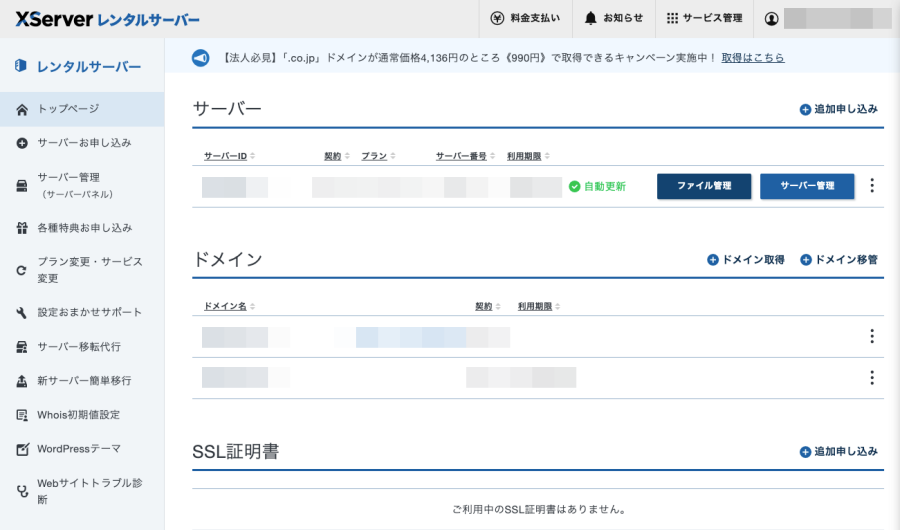900x530 pixels.
Task: Click the ドメイン移管 link
Action: pyautogui.click(x=838, y=260)
